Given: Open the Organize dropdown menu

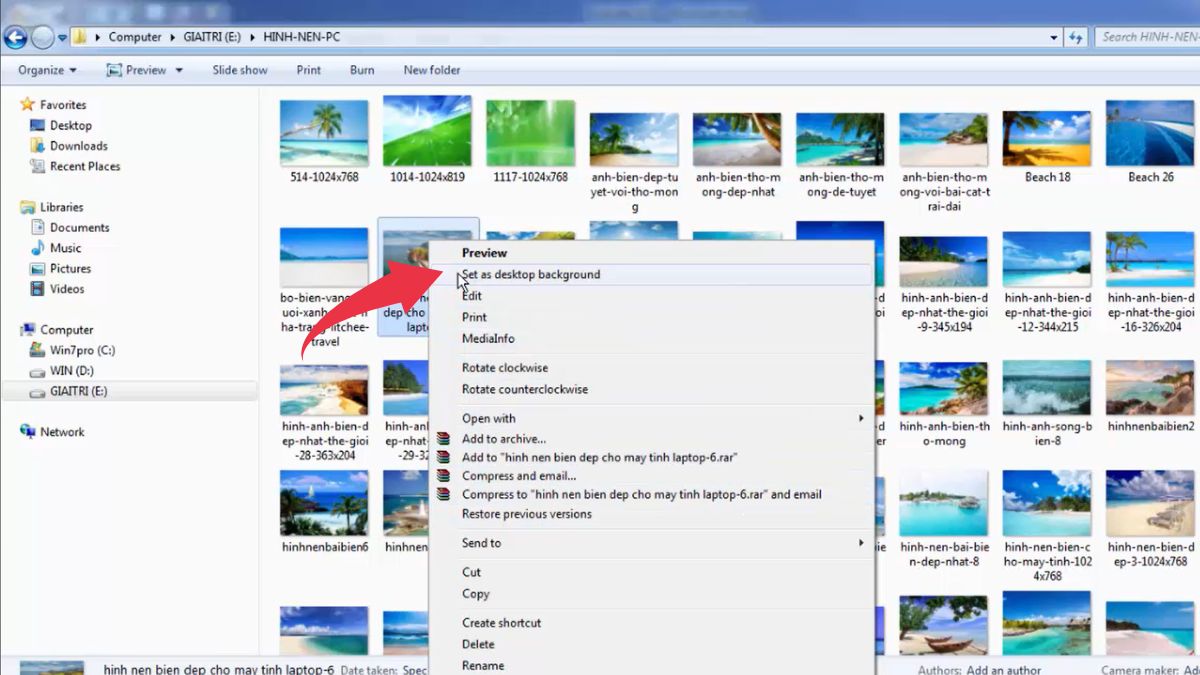Looking at the screenshot, I should coord(47,70).
